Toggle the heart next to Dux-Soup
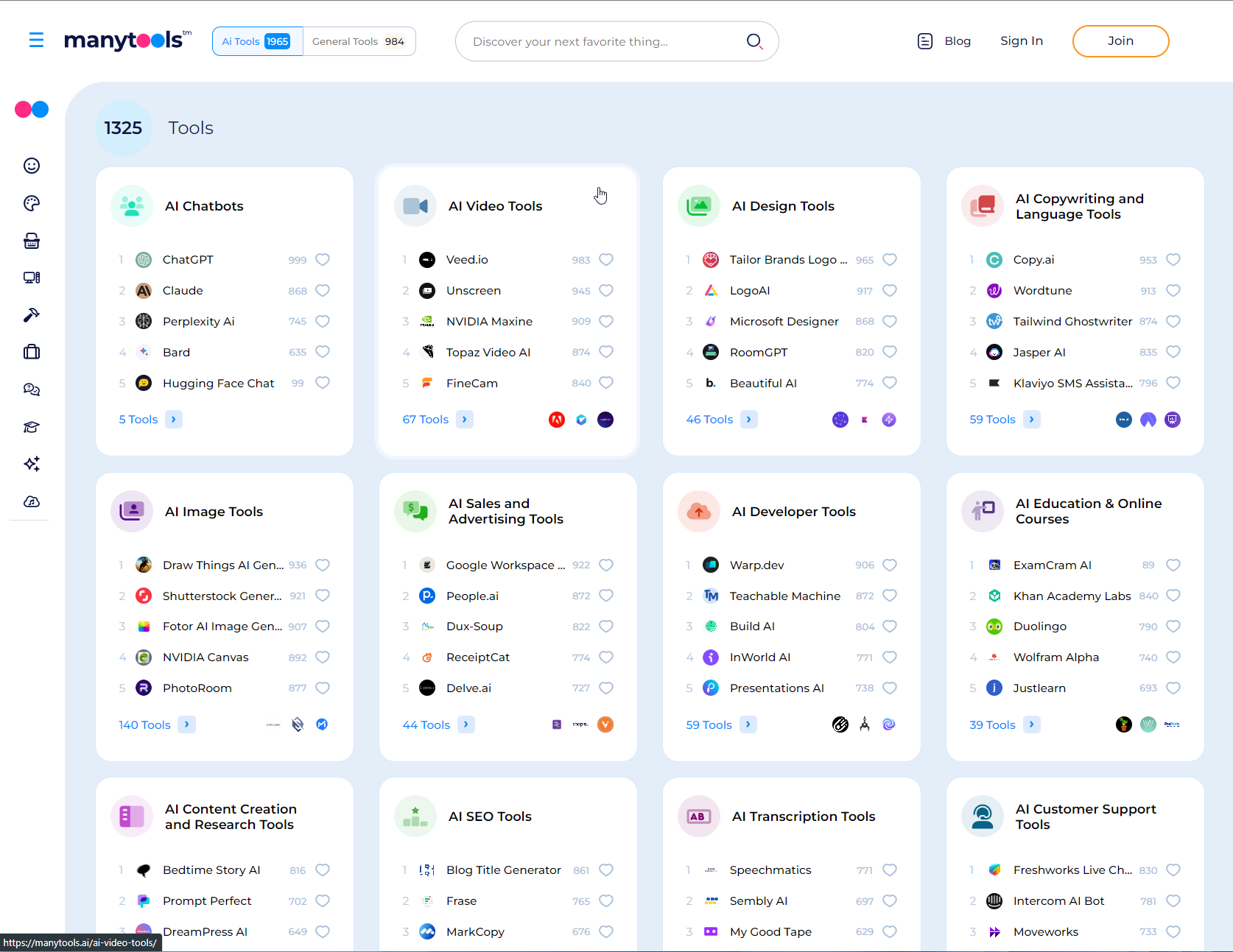This screenshot has height=952, width=1233. (x=606, y=627)
